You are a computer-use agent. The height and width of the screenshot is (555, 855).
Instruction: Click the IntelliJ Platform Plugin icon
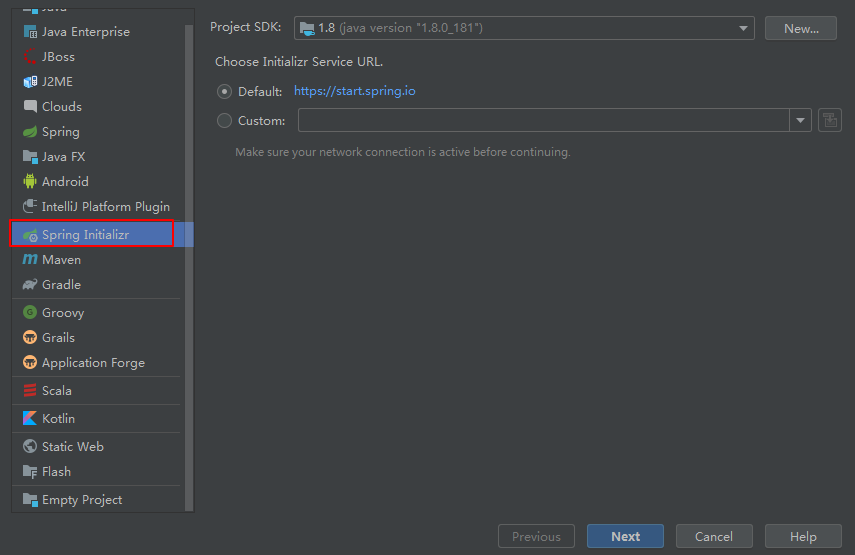click(30, 207)
